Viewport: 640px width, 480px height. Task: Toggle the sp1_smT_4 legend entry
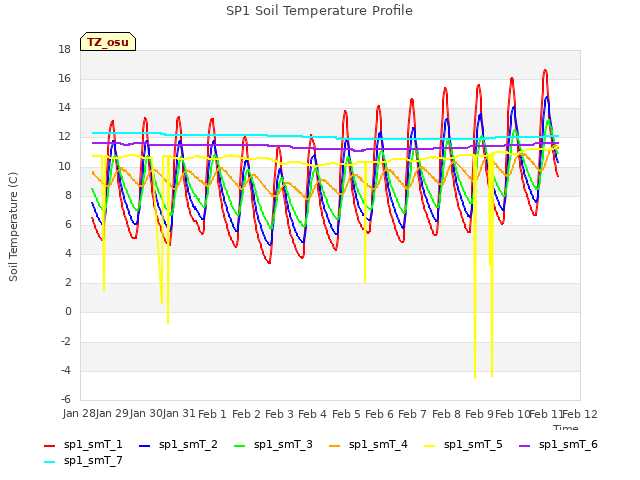click(369, 444)
